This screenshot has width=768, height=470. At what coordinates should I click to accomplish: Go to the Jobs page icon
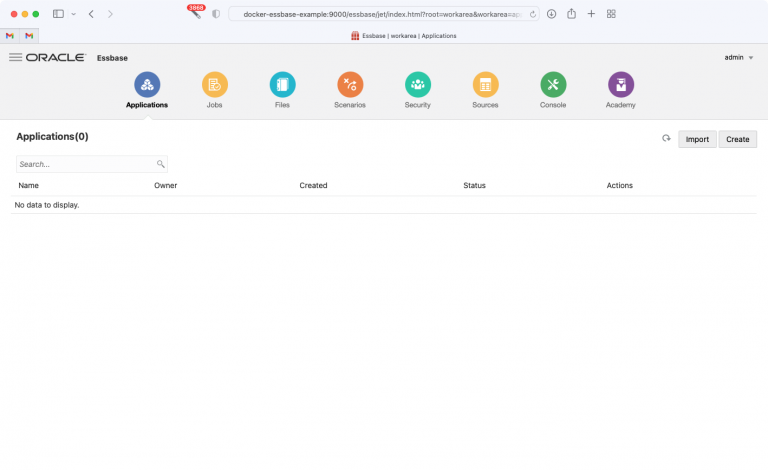point(214,85)
